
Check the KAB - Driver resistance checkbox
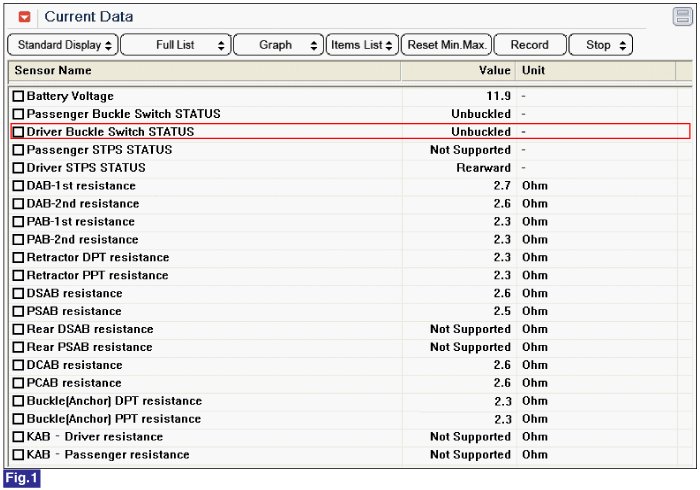[18, 436]
